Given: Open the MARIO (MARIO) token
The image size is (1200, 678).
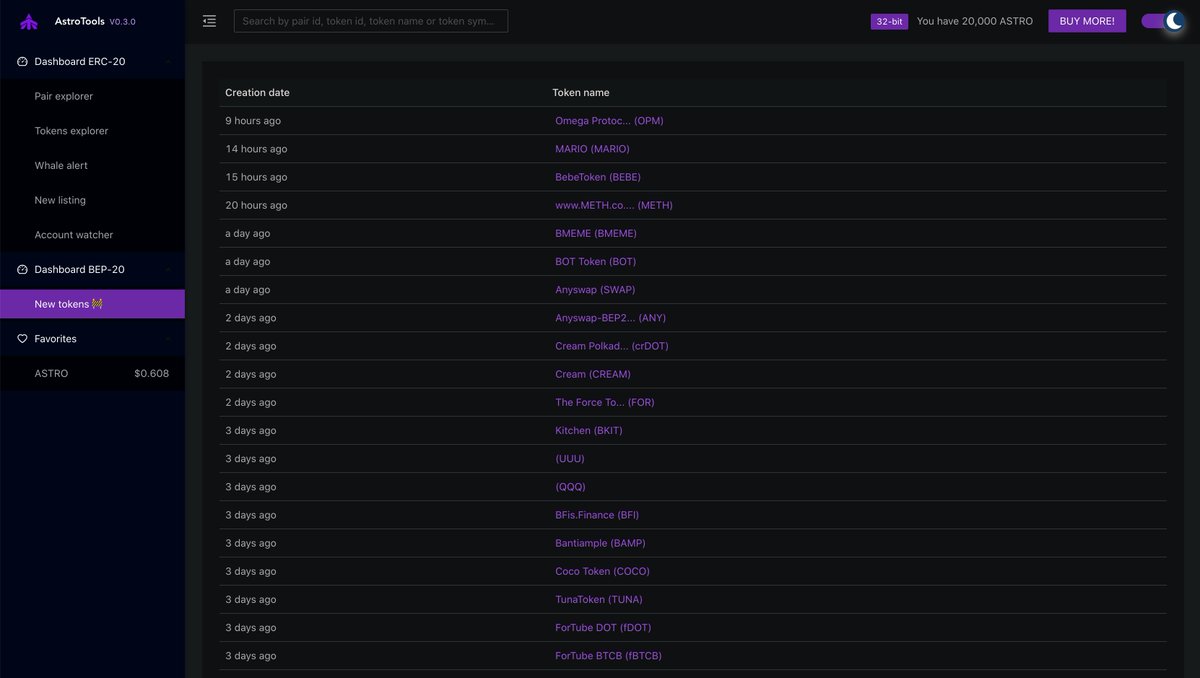Looking at the screenshot, I should click(592, 149).
